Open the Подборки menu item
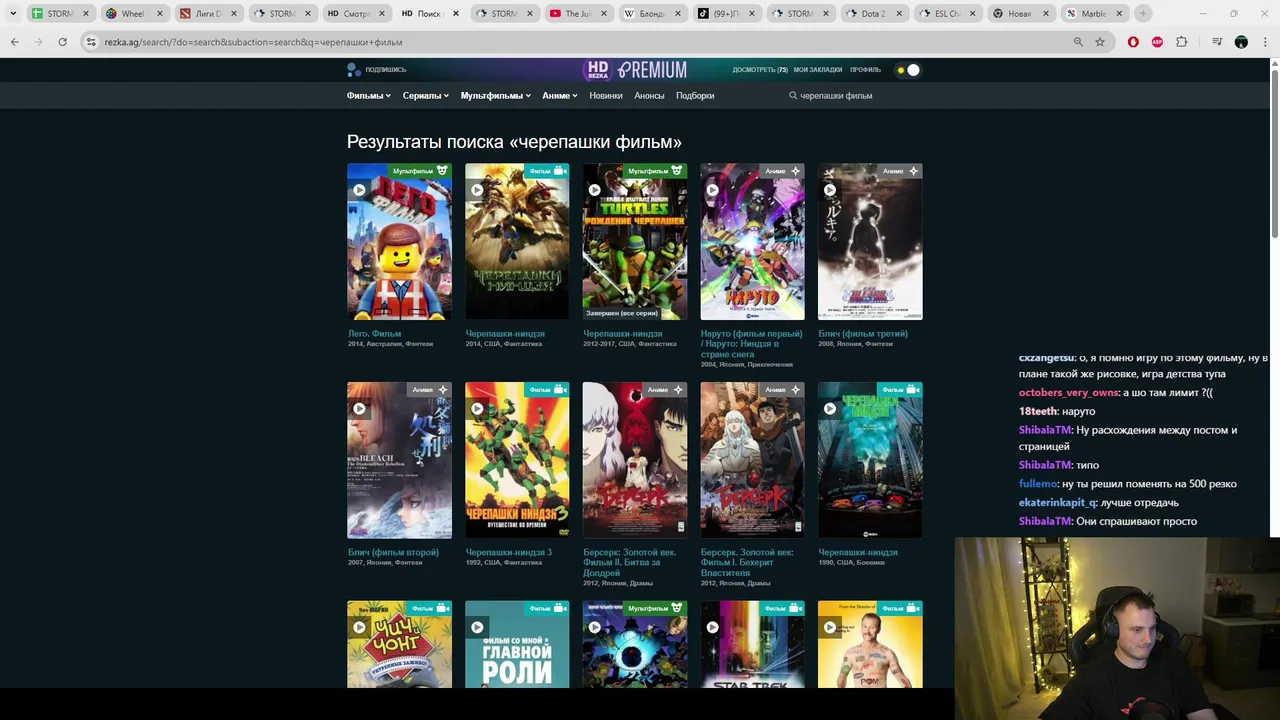1280x720 pixels. point(695,96)
